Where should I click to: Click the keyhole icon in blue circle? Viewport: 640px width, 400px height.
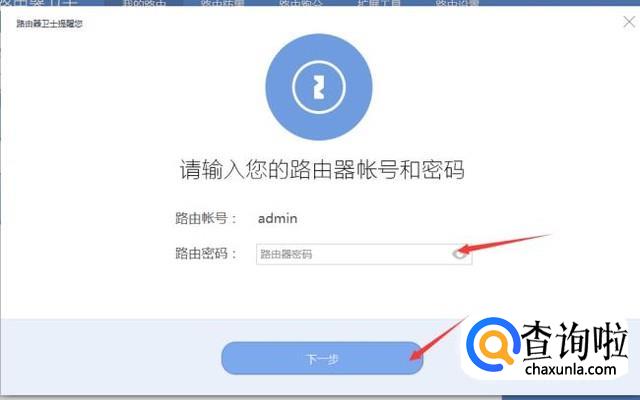(319, 87)
